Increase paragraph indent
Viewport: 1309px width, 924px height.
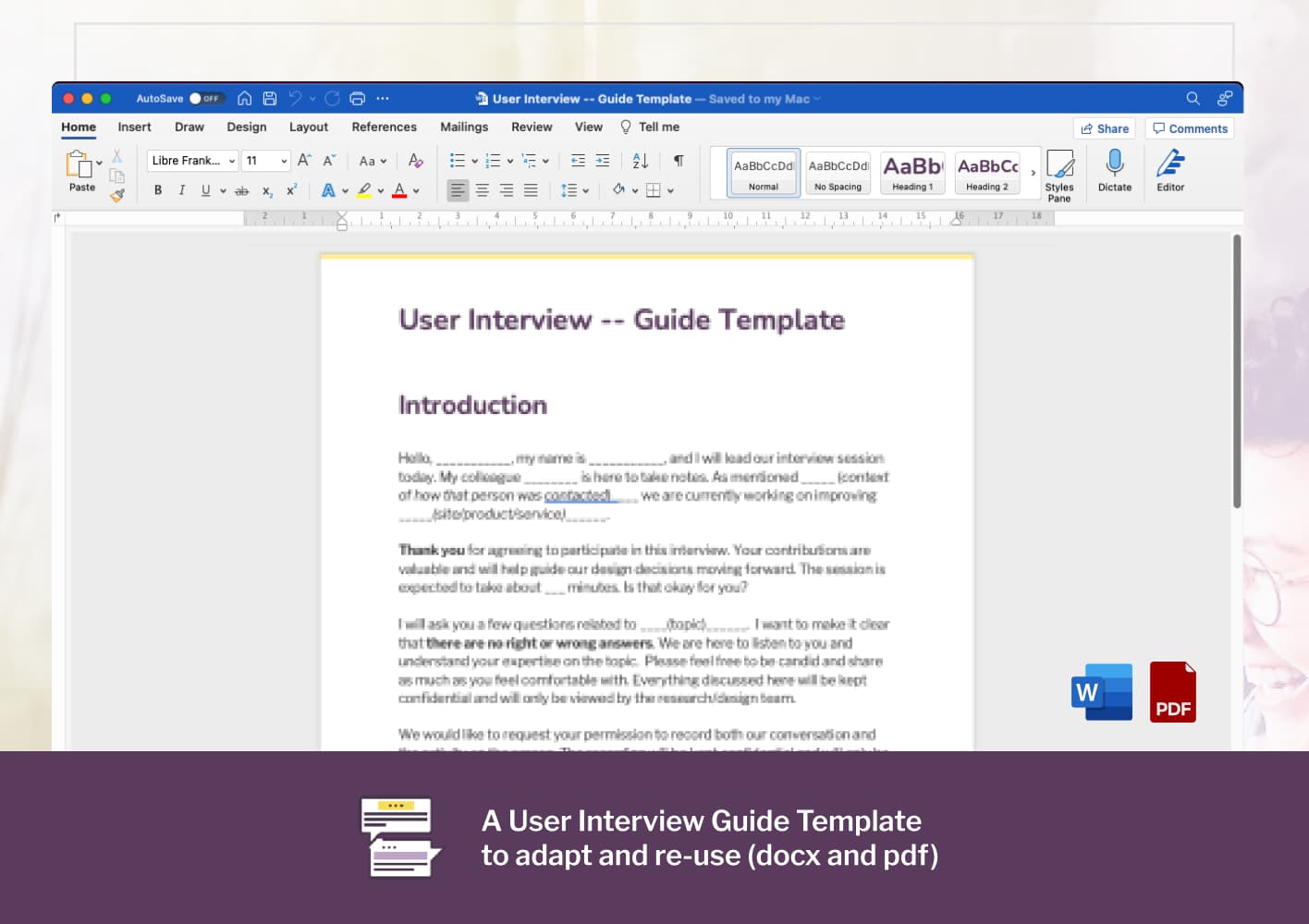[x=603, y=161]
